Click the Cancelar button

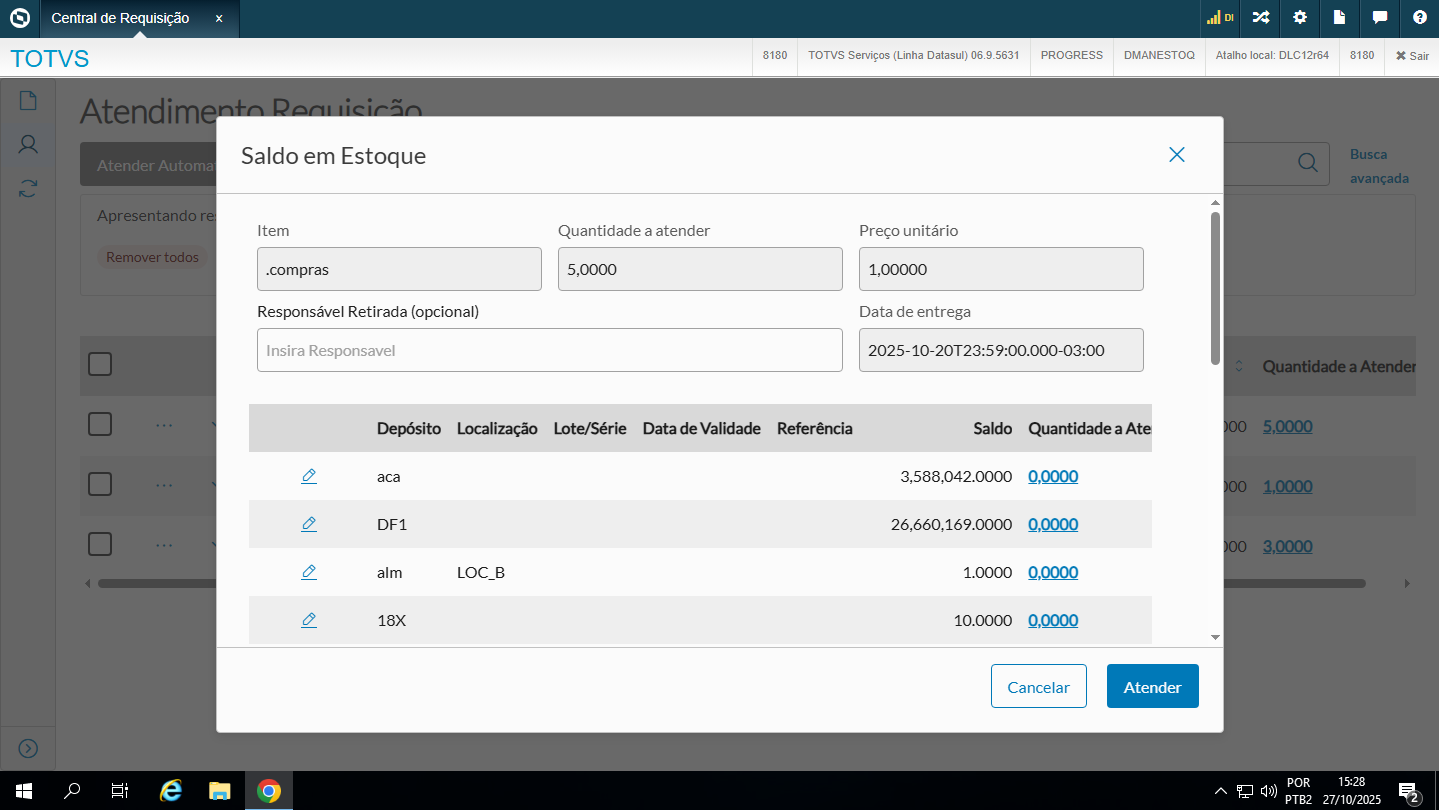(1039, 686)
